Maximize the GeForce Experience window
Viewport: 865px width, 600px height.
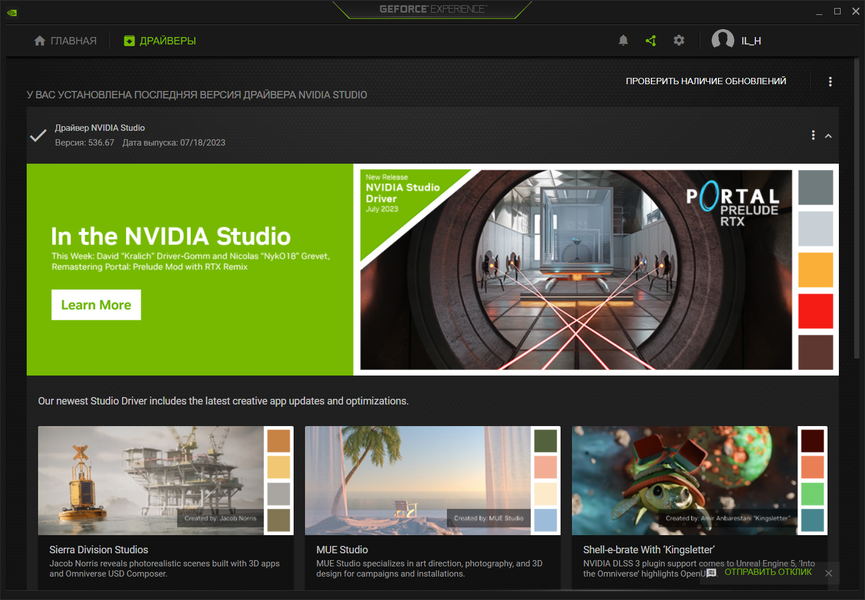837,11
